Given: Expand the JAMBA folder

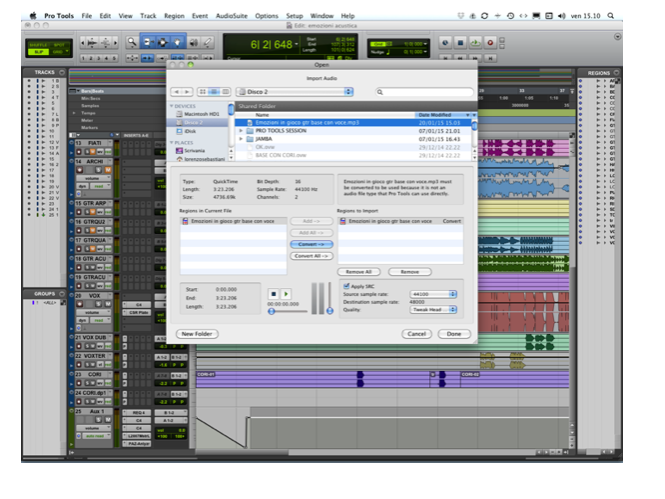Looking at the screenshot, I should tap(241, 139).
